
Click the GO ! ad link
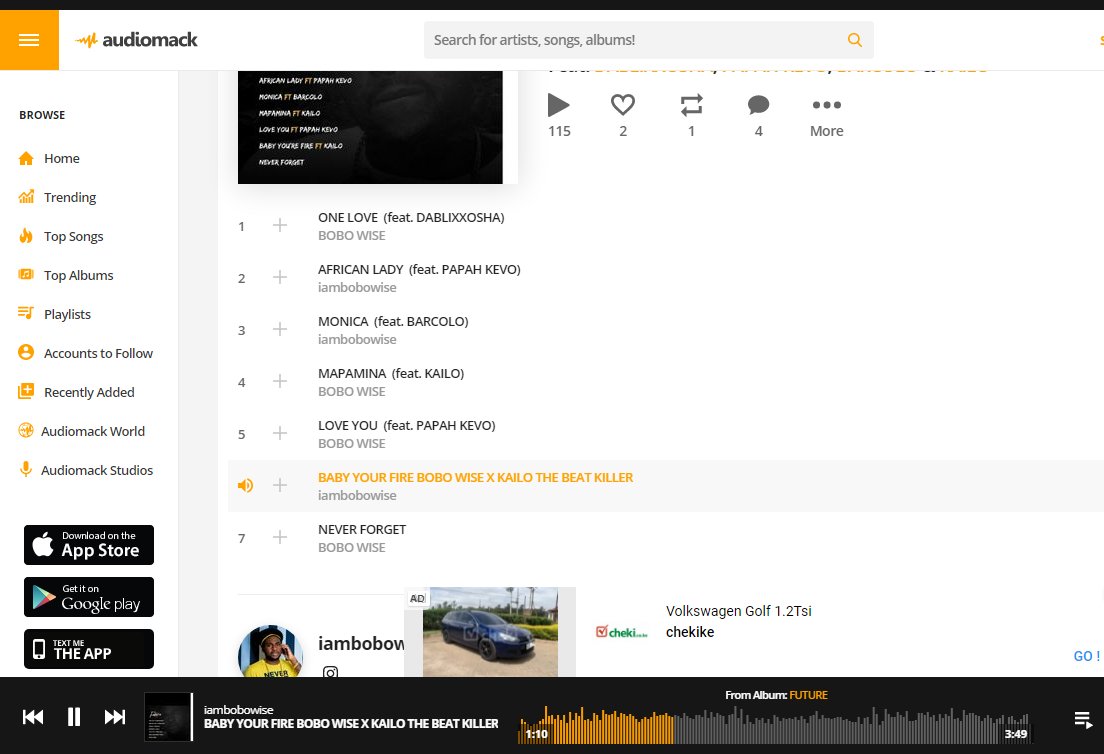1086,656
